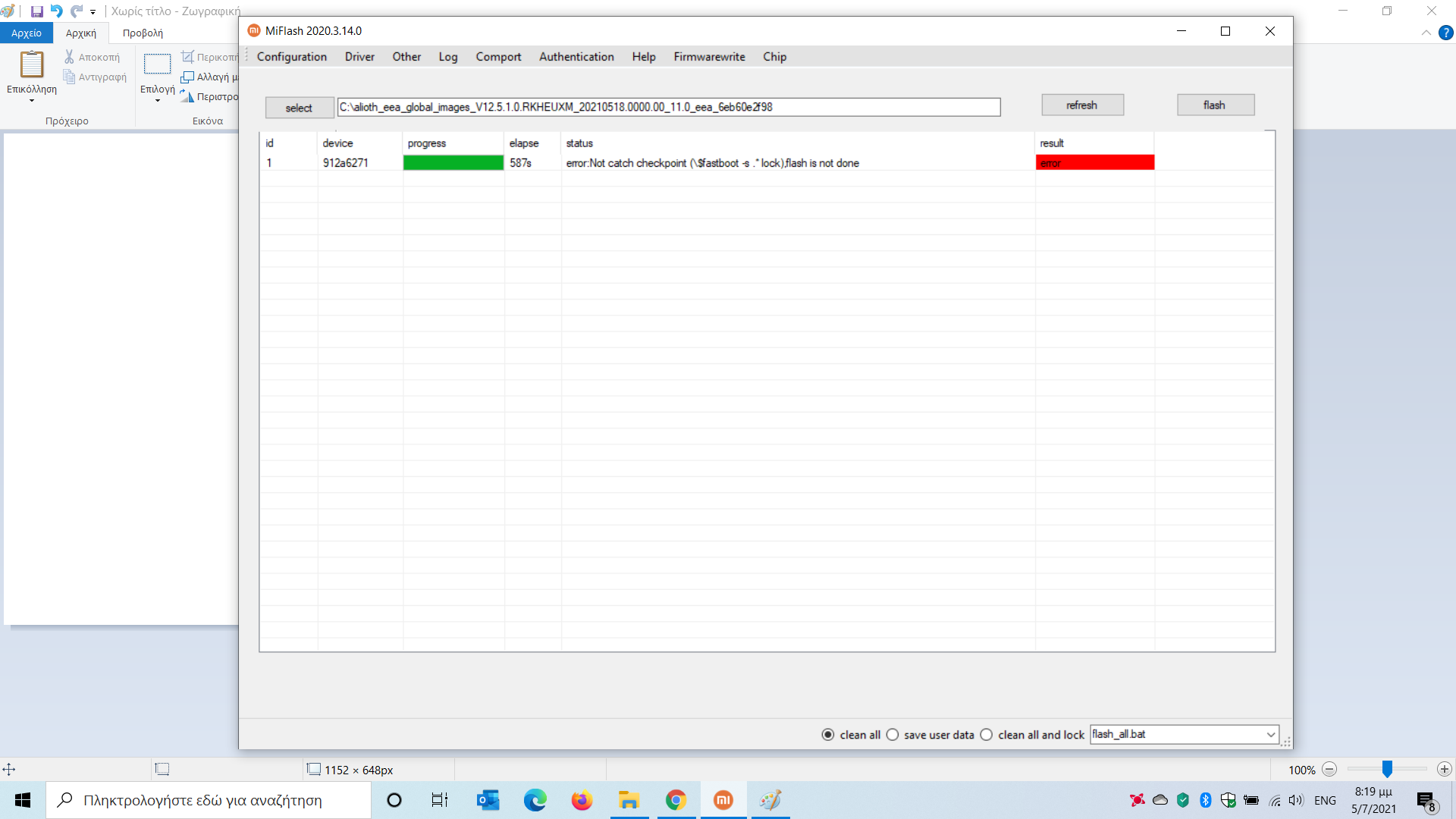Viewport: 1456px width, 819px height.
Task: Open Firefox from the taskbar
Action: (x=582, y=800)
